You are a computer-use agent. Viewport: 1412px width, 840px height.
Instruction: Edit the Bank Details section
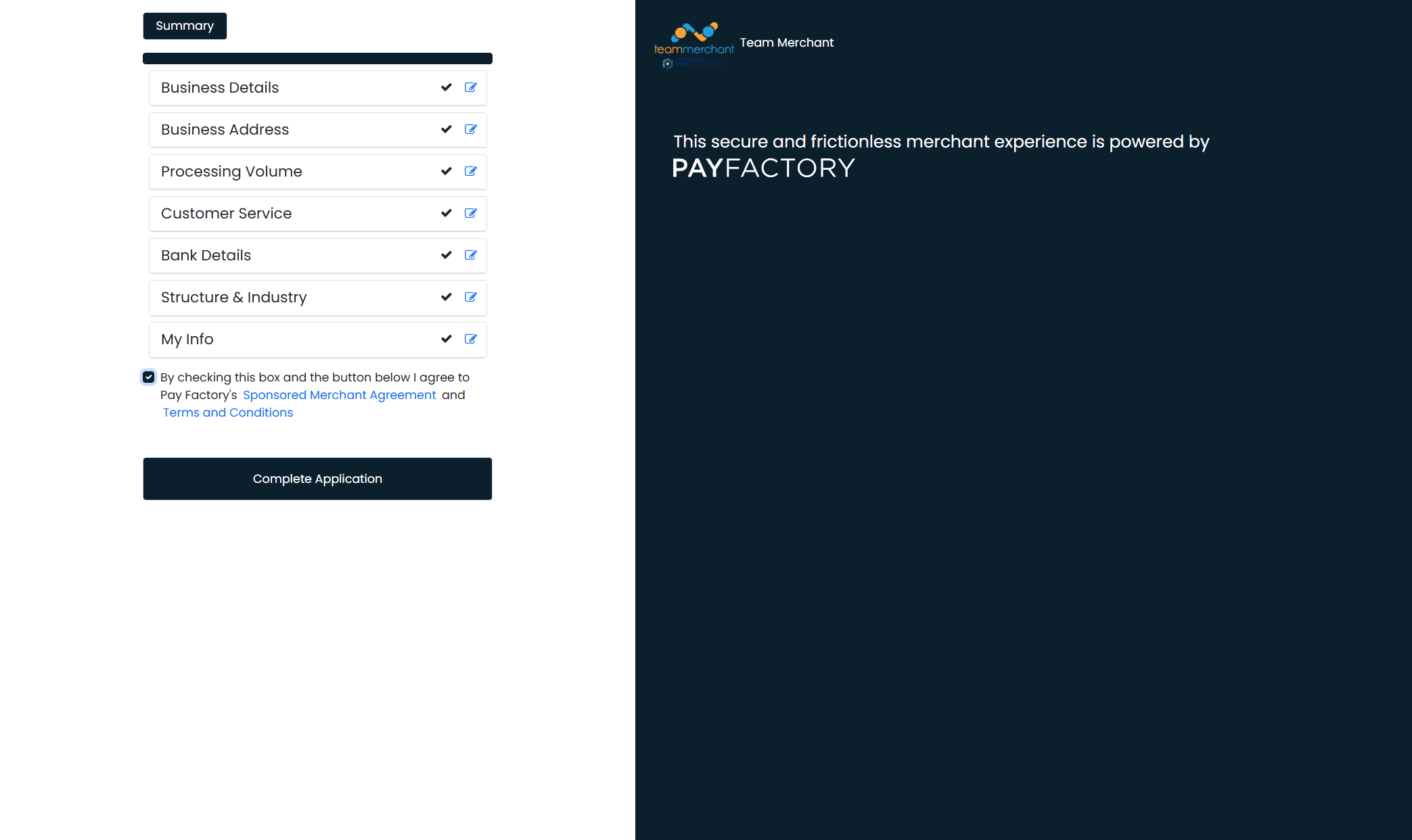tap(471, 255)
